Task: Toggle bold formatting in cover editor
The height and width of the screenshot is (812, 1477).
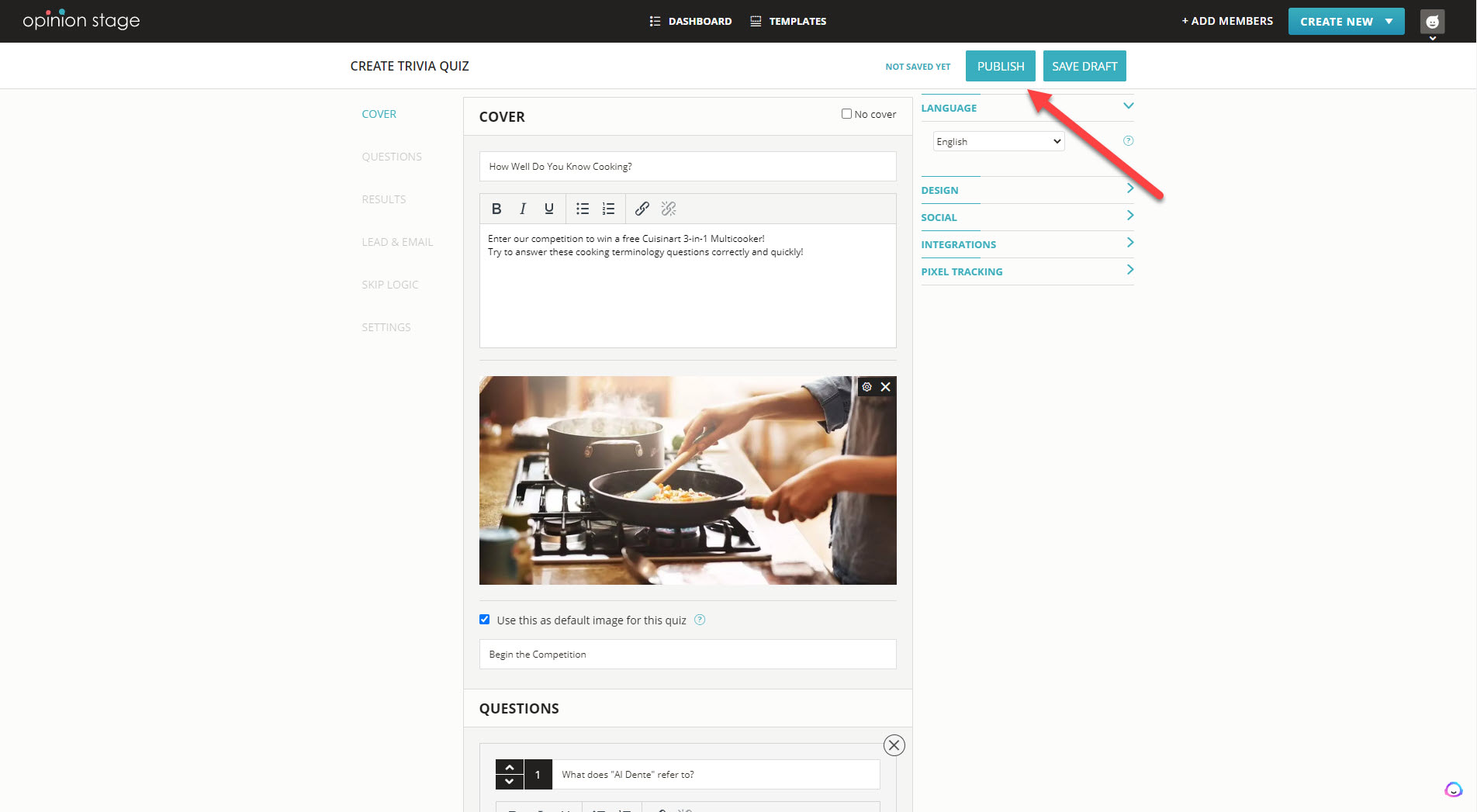Action: click(x=496, y=209)
